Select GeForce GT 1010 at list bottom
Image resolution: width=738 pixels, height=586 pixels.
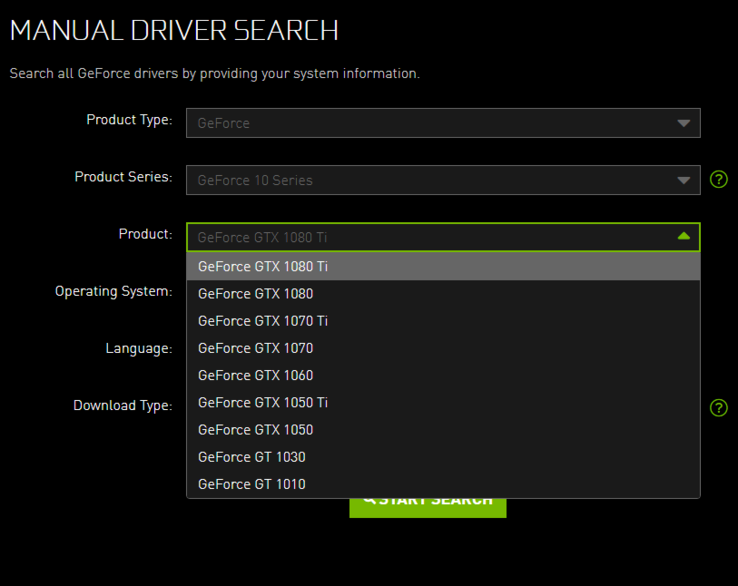tap(252, 484)
